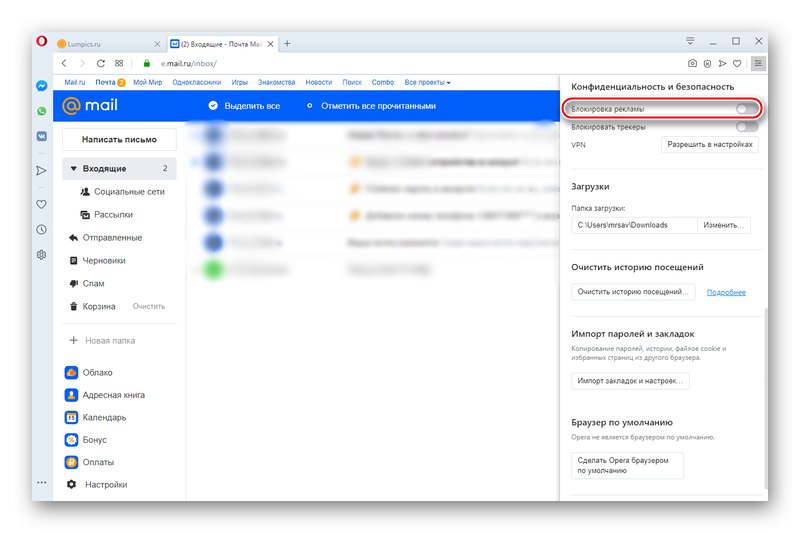
Task: Open the Flow arrow icon in sidebar
Action: pyautogui.click(x=42, y=170)
